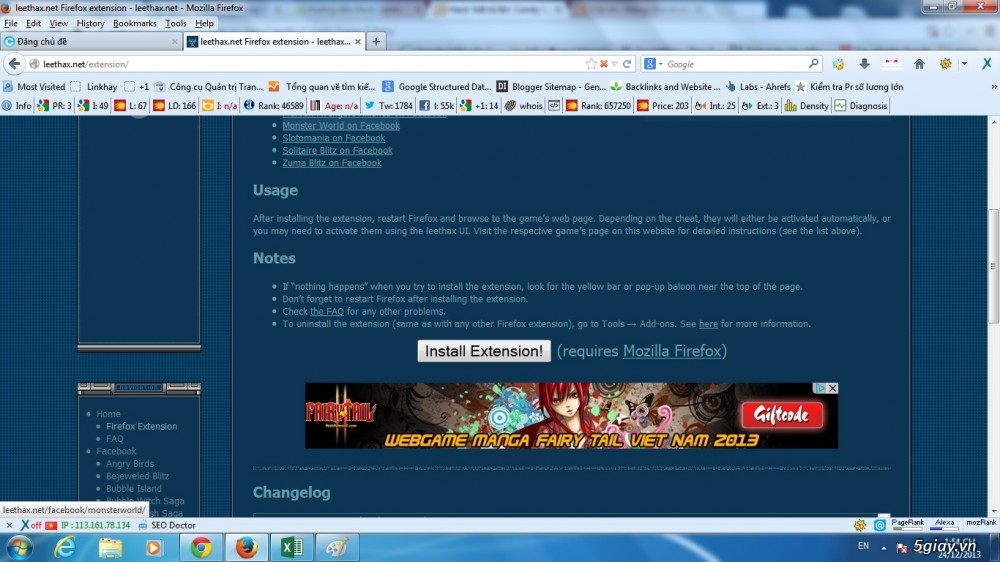Image resolution: width=1000 pixels, height=562 pixels.
Task: Click the vertical page scrollbar thumb
Action: 994,267
